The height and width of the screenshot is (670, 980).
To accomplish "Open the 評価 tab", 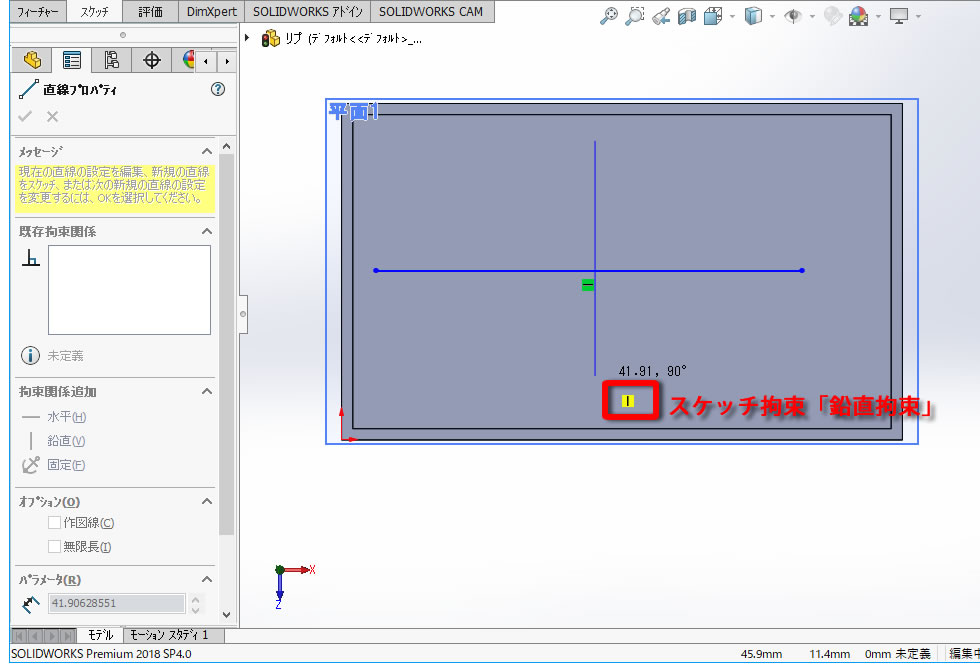I will click(150, 11).
